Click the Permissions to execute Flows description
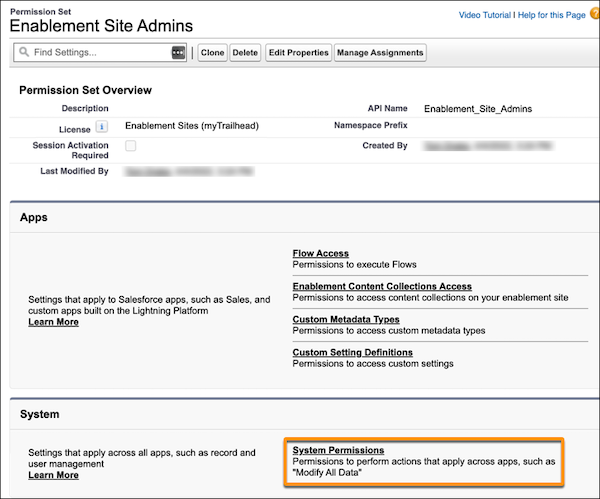Image resolution: width=600 pixels, height=499 pixels. pyautogui.click(x=354, y=264)
